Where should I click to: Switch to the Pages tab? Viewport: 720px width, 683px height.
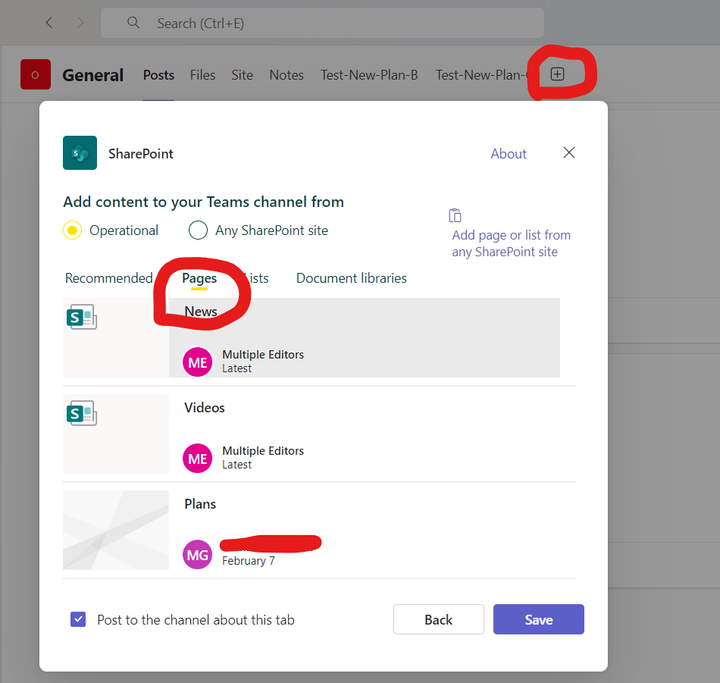(x=199, y=278)
